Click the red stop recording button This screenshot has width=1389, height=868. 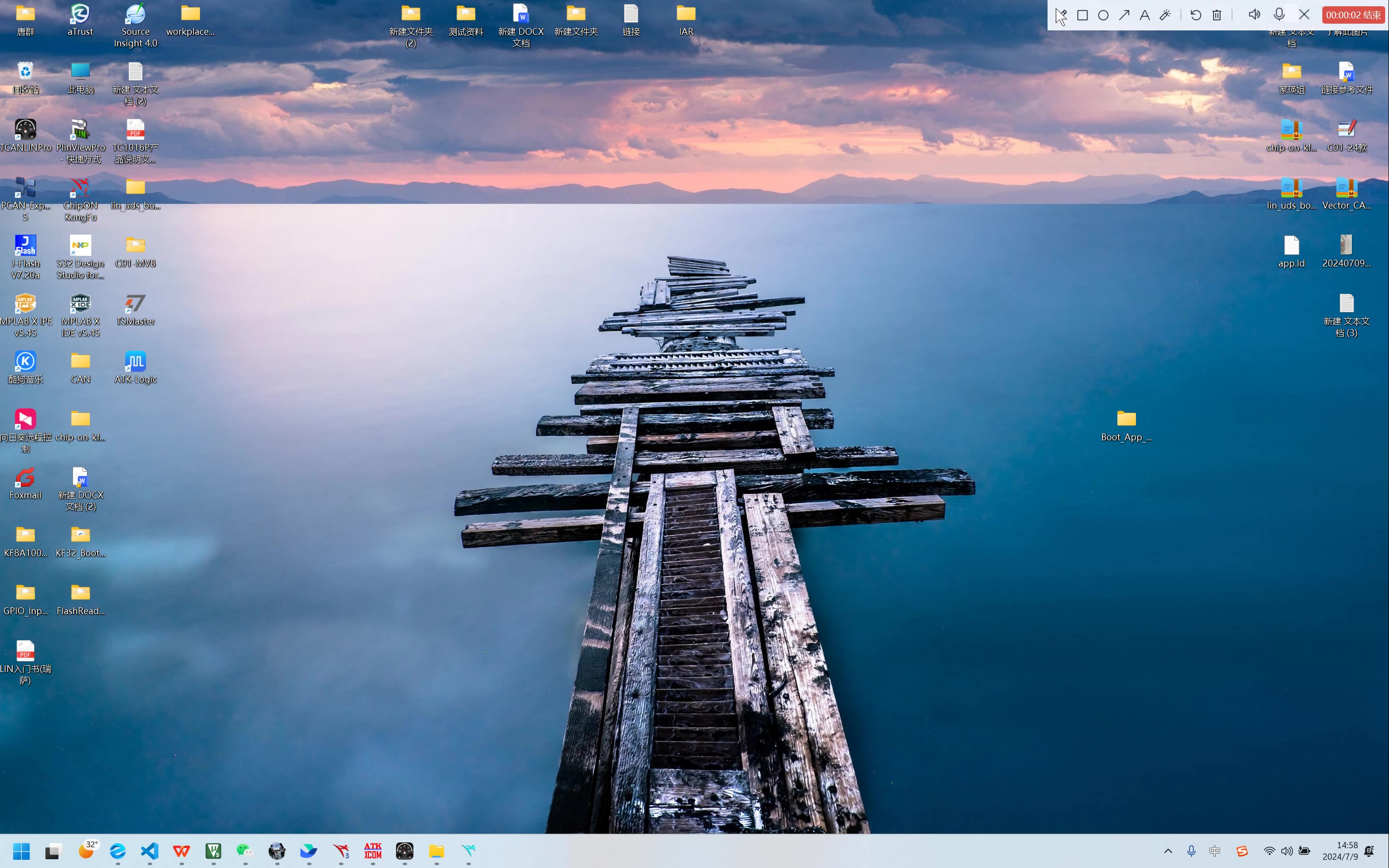(1353, 15)
